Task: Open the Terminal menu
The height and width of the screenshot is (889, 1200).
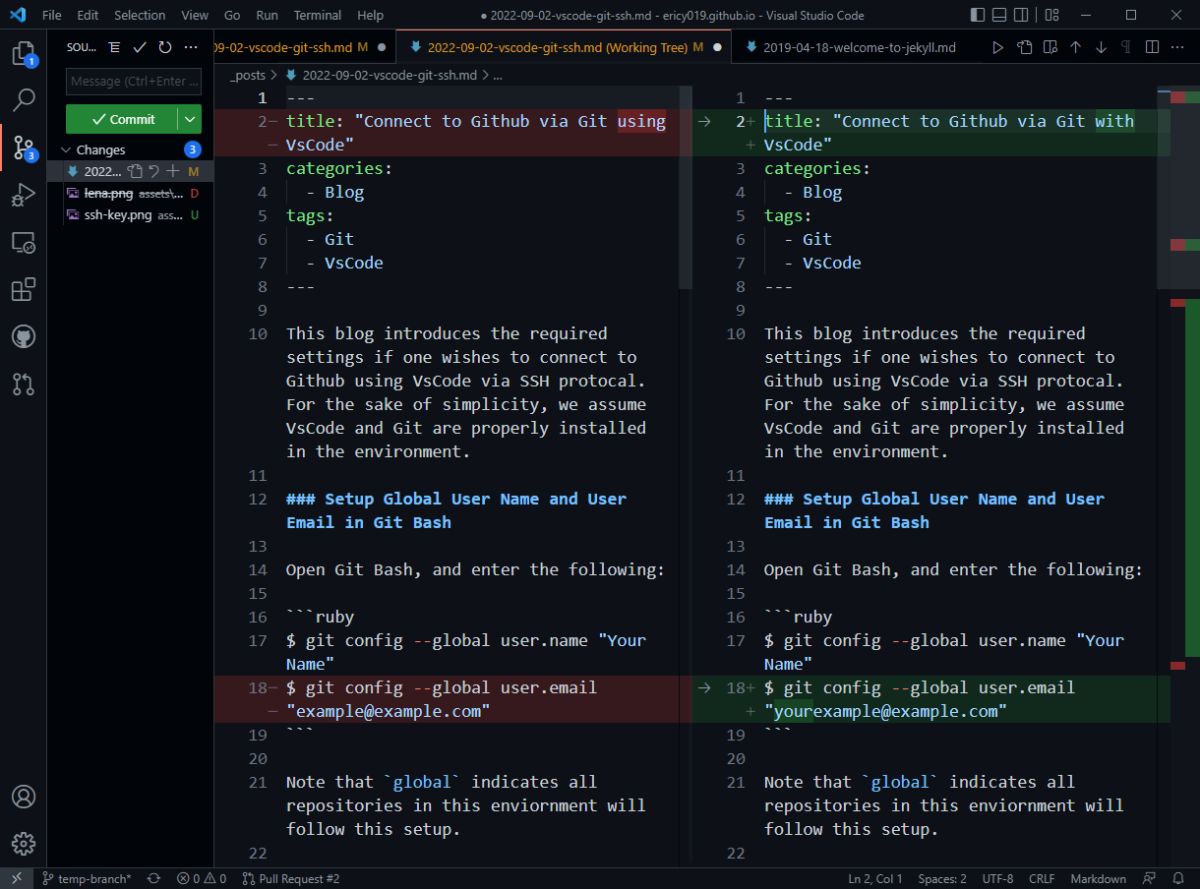Action: pos(317,15)
